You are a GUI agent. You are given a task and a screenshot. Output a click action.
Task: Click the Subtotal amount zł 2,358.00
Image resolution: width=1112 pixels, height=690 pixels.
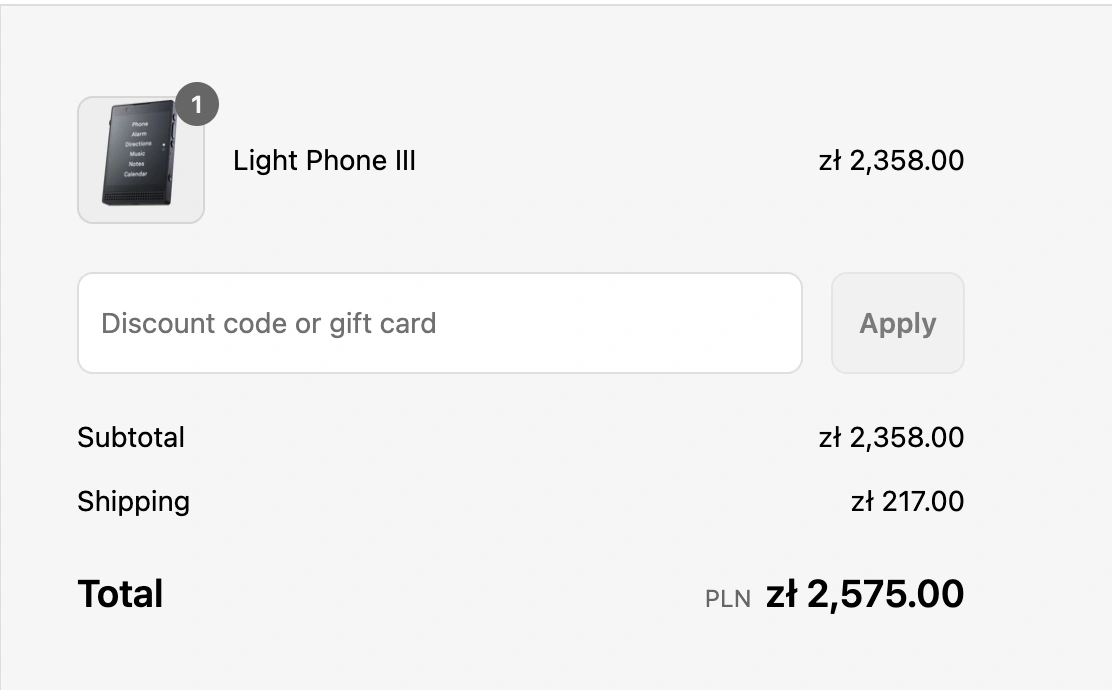(891, 438)
